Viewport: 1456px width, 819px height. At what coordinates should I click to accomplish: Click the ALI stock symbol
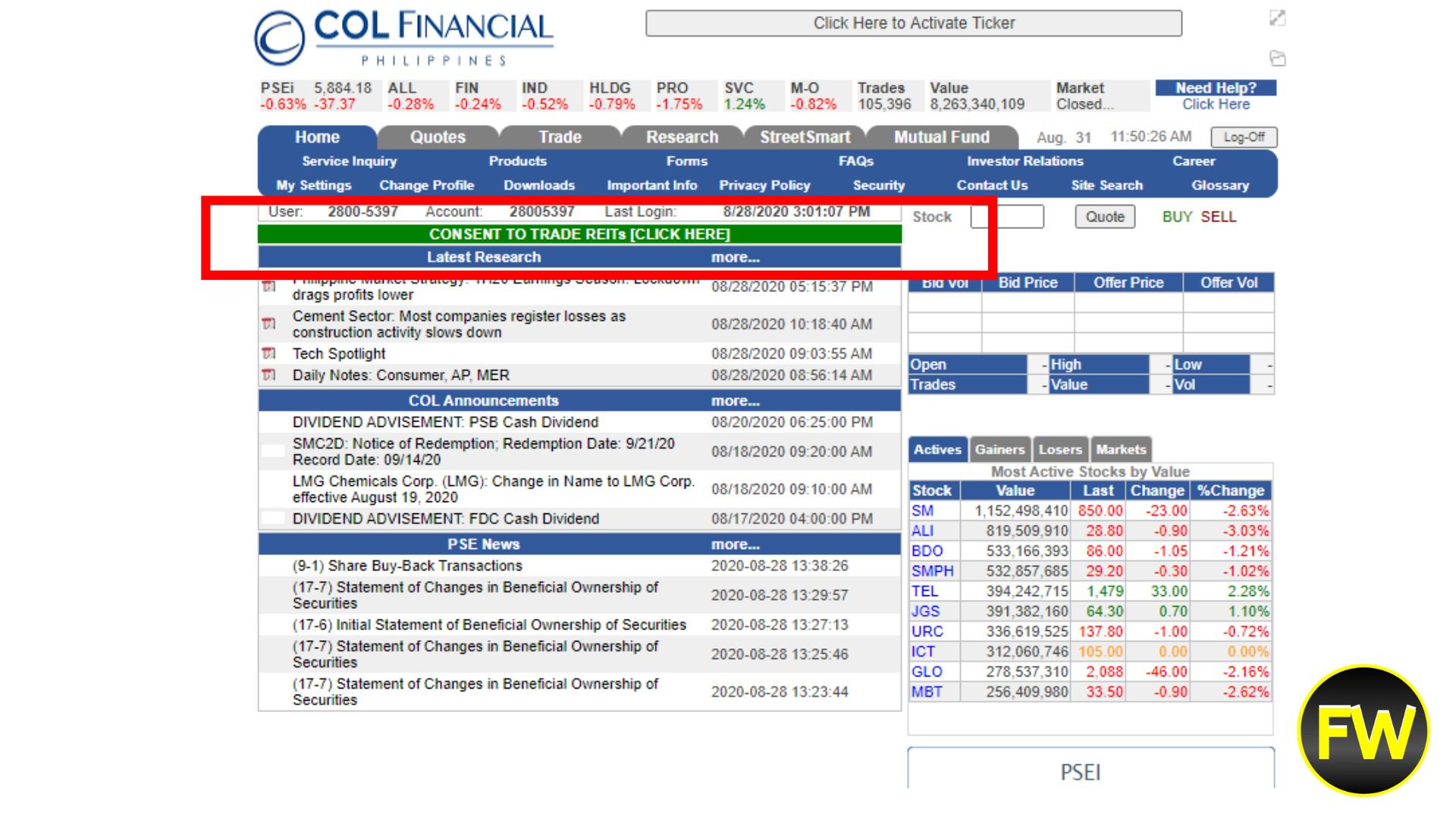[922, 531]
